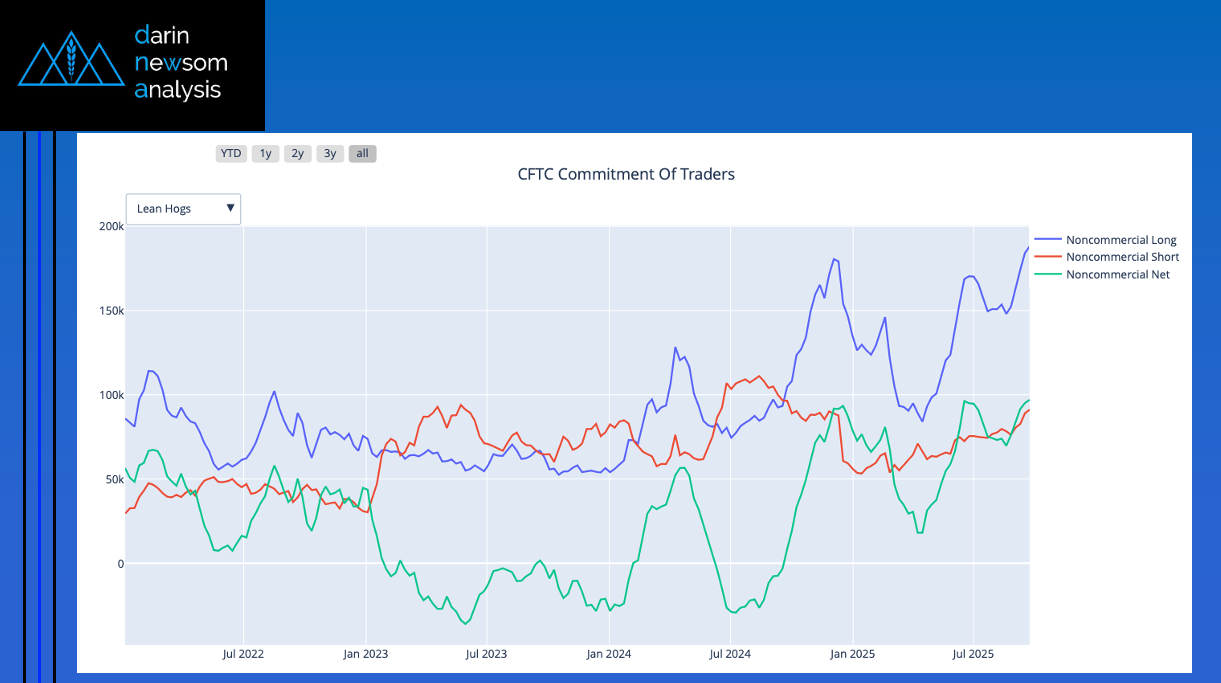This screenshot has width=1221, height=683.
Task: Click the blue line legend marker
Action: pos(1048,240)
